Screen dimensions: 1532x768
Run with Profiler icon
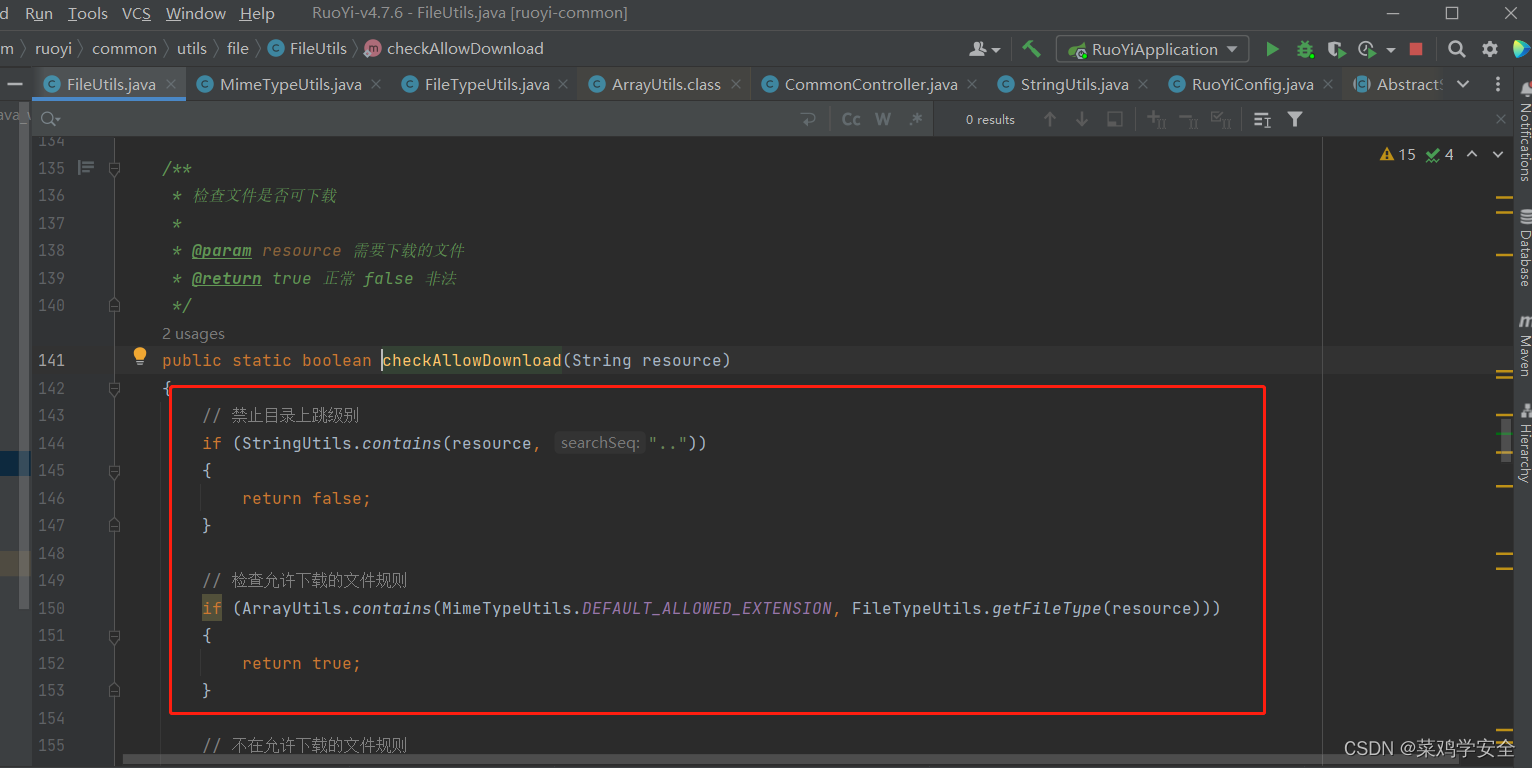(x=1367, y=49)
